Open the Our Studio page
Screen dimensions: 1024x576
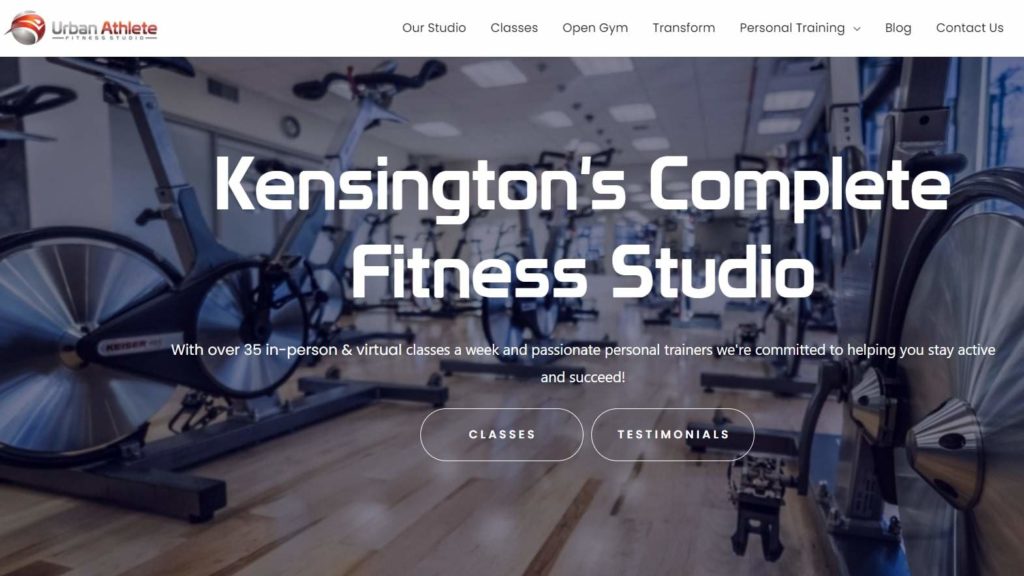[434, 28]
